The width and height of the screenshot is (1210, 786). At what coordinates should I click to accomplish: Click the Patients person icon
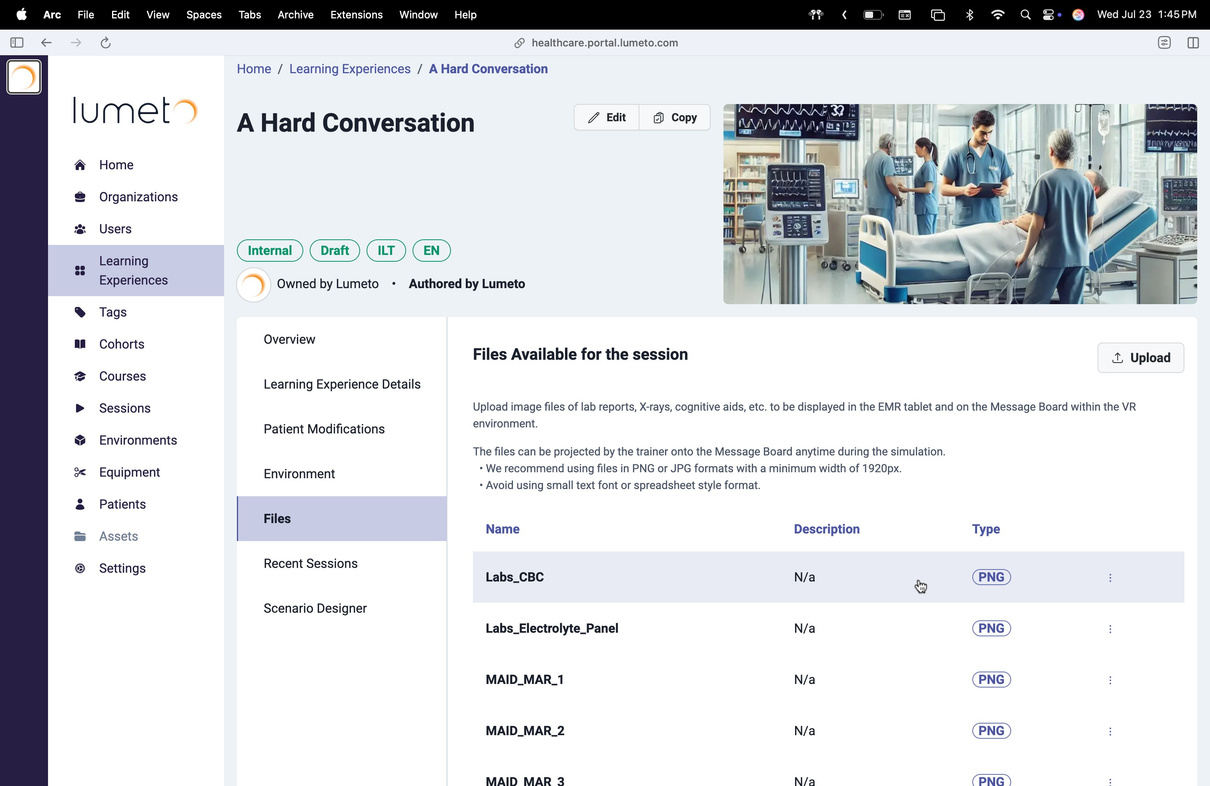(80, 504)
